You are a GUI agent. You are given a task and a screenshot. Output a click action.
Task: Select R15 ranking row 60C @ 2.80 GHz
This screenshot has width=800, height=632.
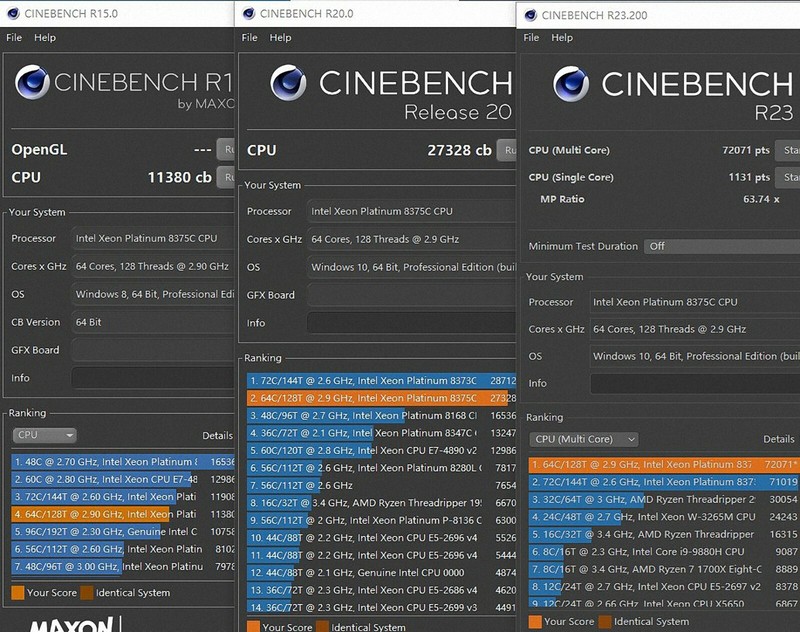click(122, 479)
